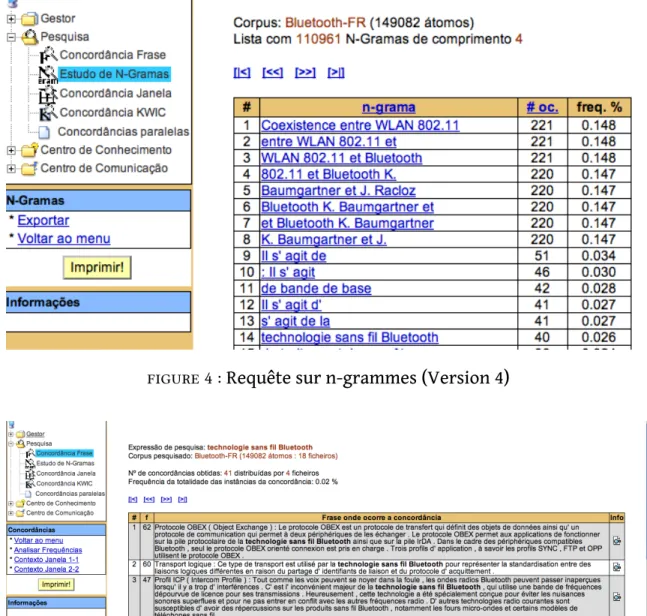647x616 pixels.
Task: Click the Concordâncias paralelas page icon in upper tree
Action: 44,132
